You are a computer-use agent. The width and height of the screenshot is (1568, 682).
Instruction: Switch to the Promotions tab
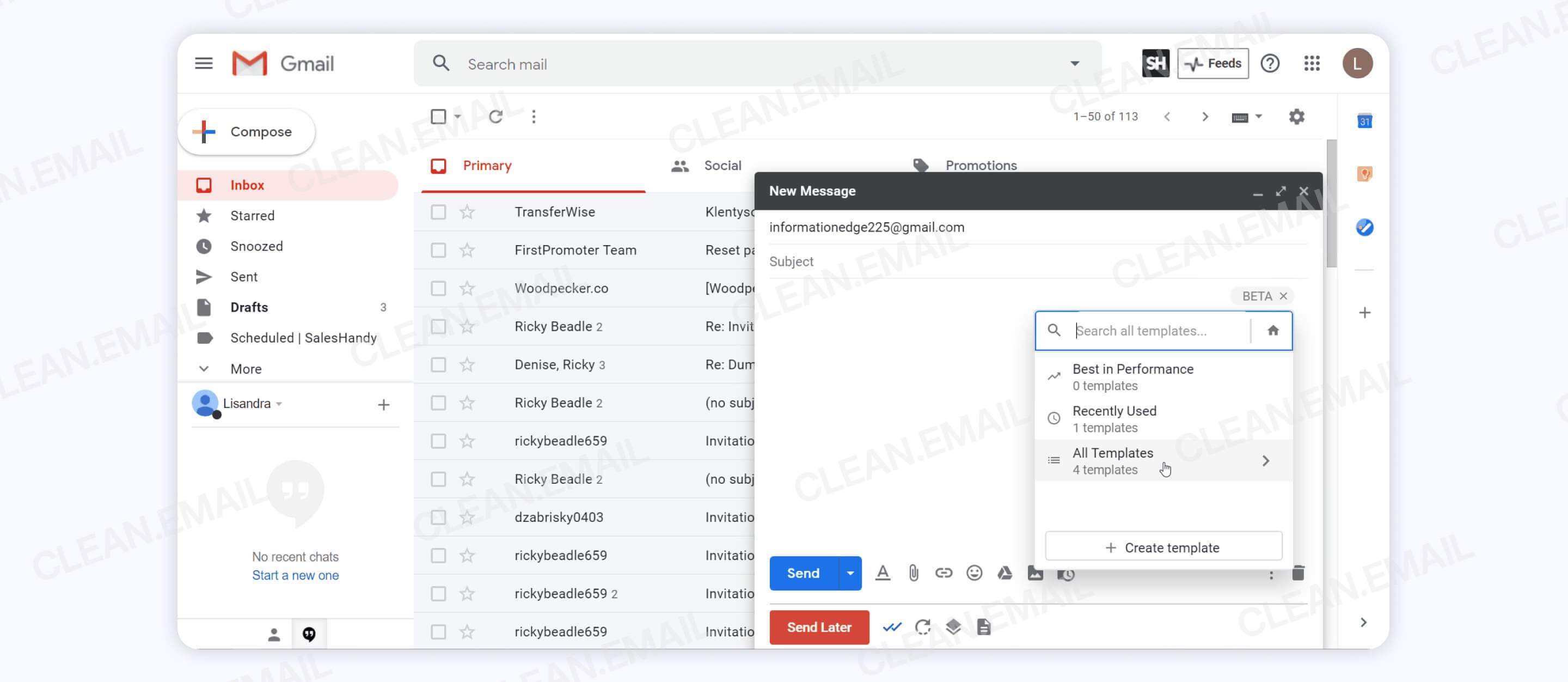[x=980, y=165]
